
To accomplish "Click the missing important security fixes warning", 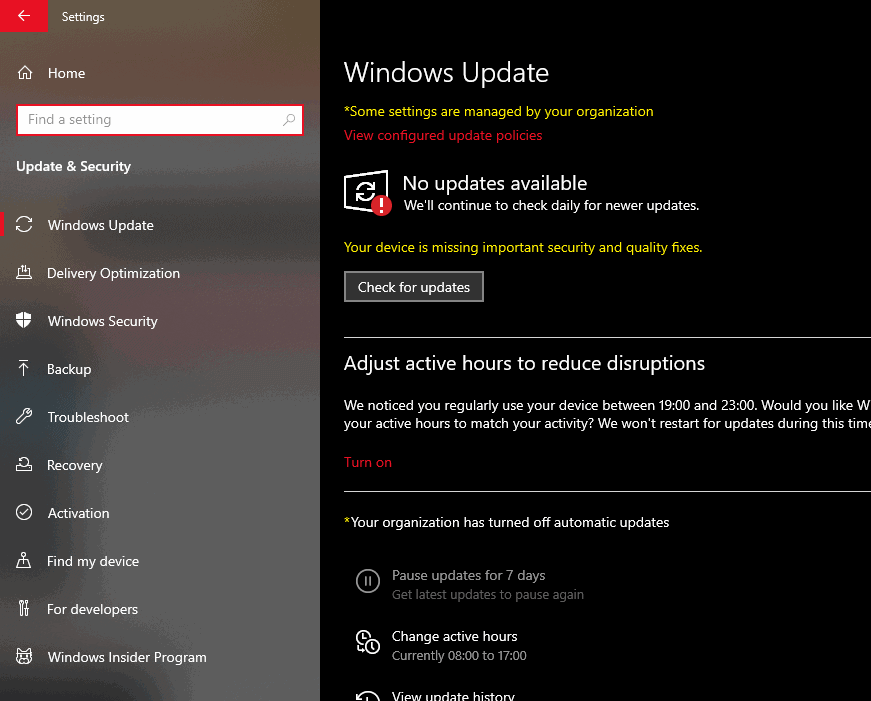I will 523,247.
